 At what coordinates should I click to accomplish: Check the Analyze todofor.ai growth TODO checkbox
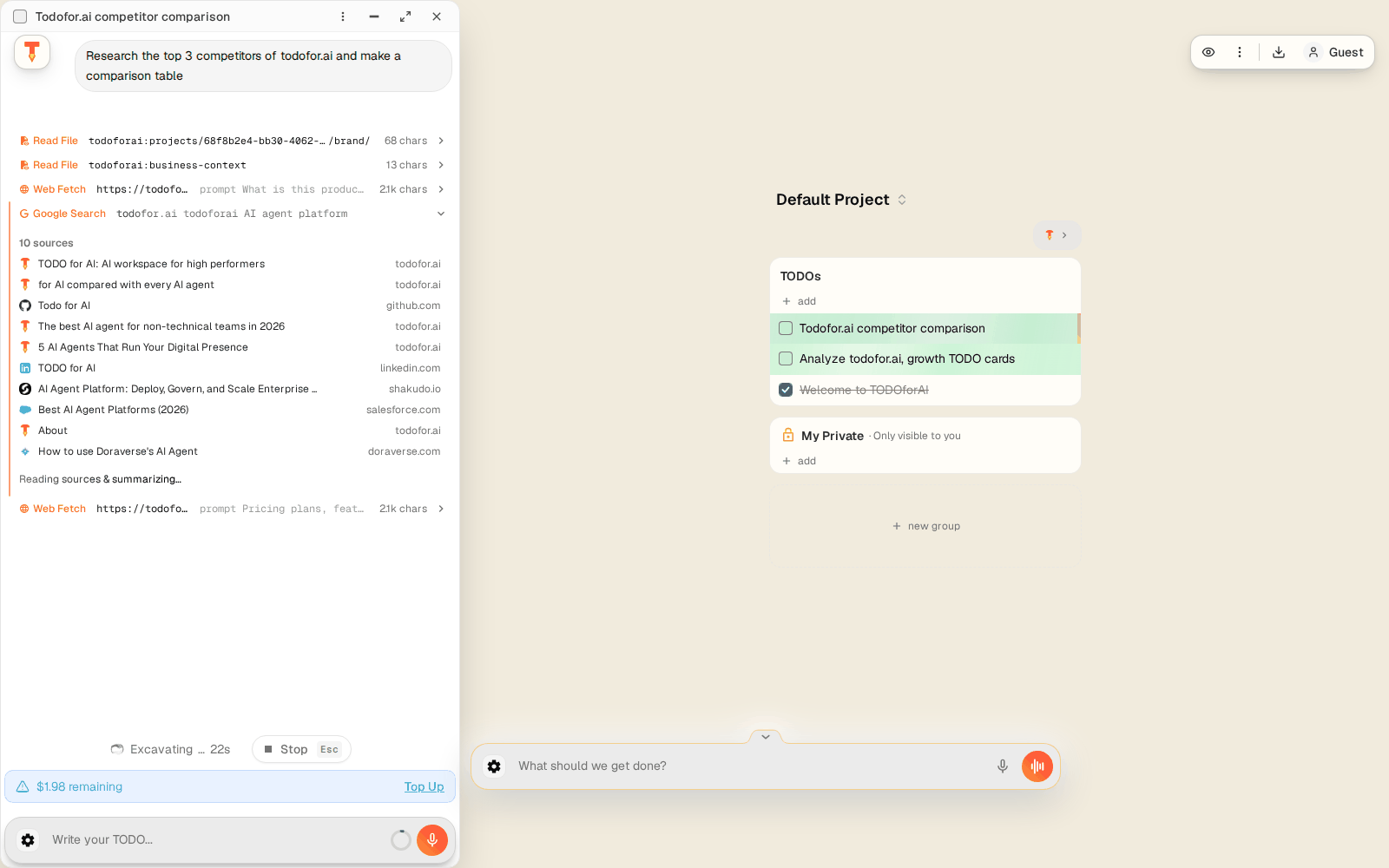786,358
